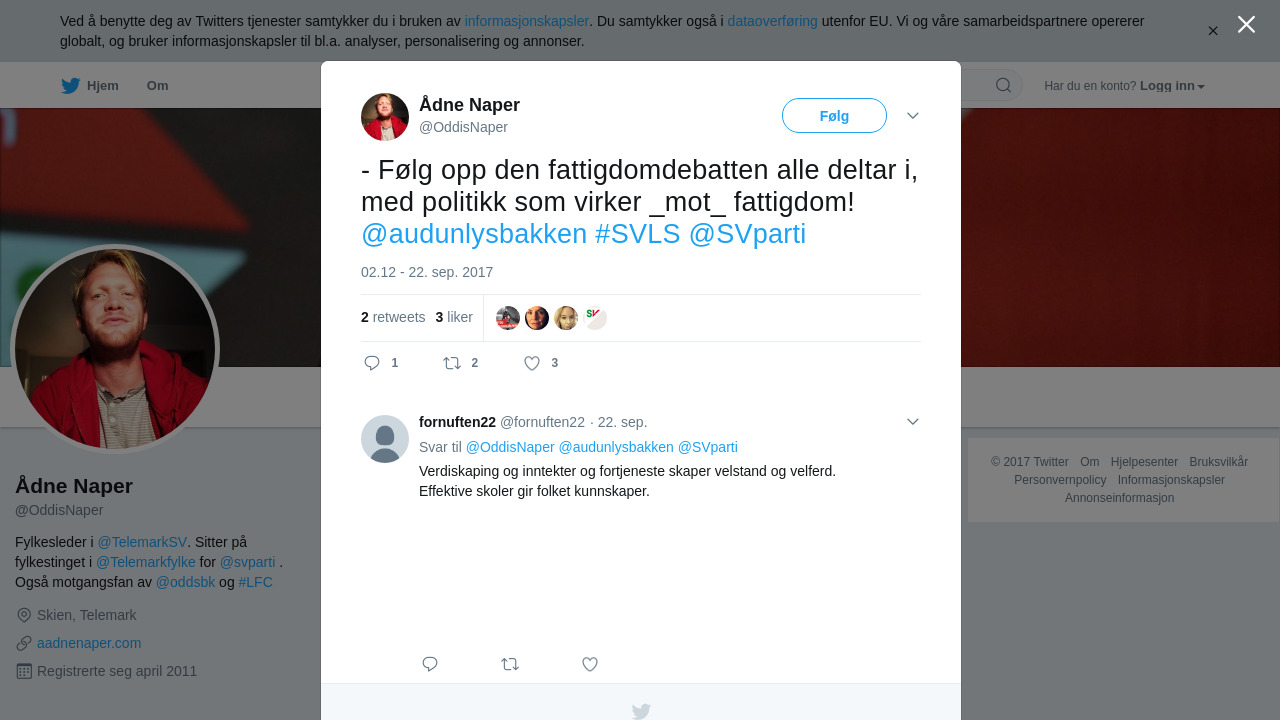Click the Følg button
This screenshot has width=1280, height=720.
(x=834, y=116)
